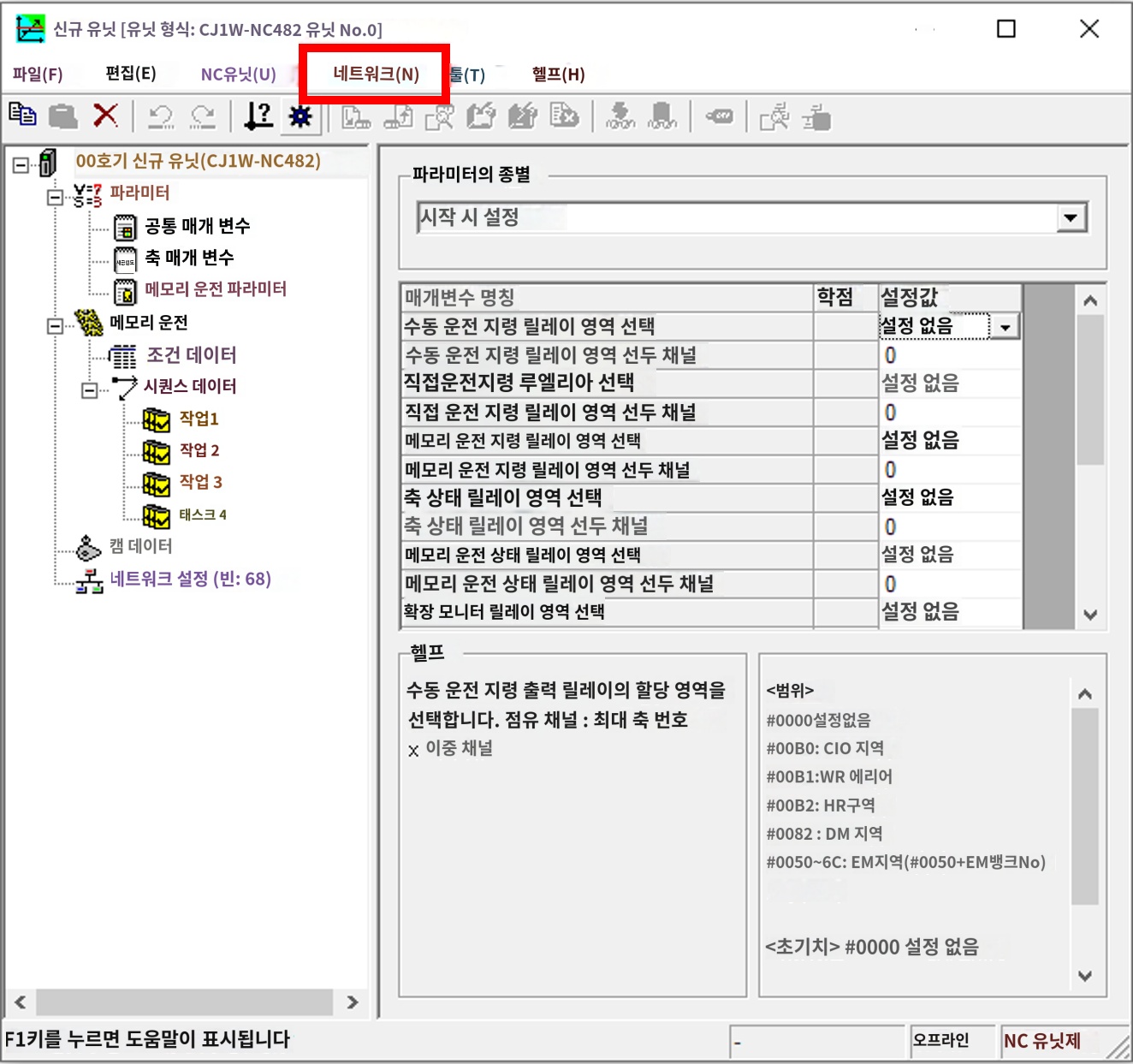Screen dimensions: 1133x1064
Task: Click the parameter table scroll-up arrow
Action: tap(1090, 300)
